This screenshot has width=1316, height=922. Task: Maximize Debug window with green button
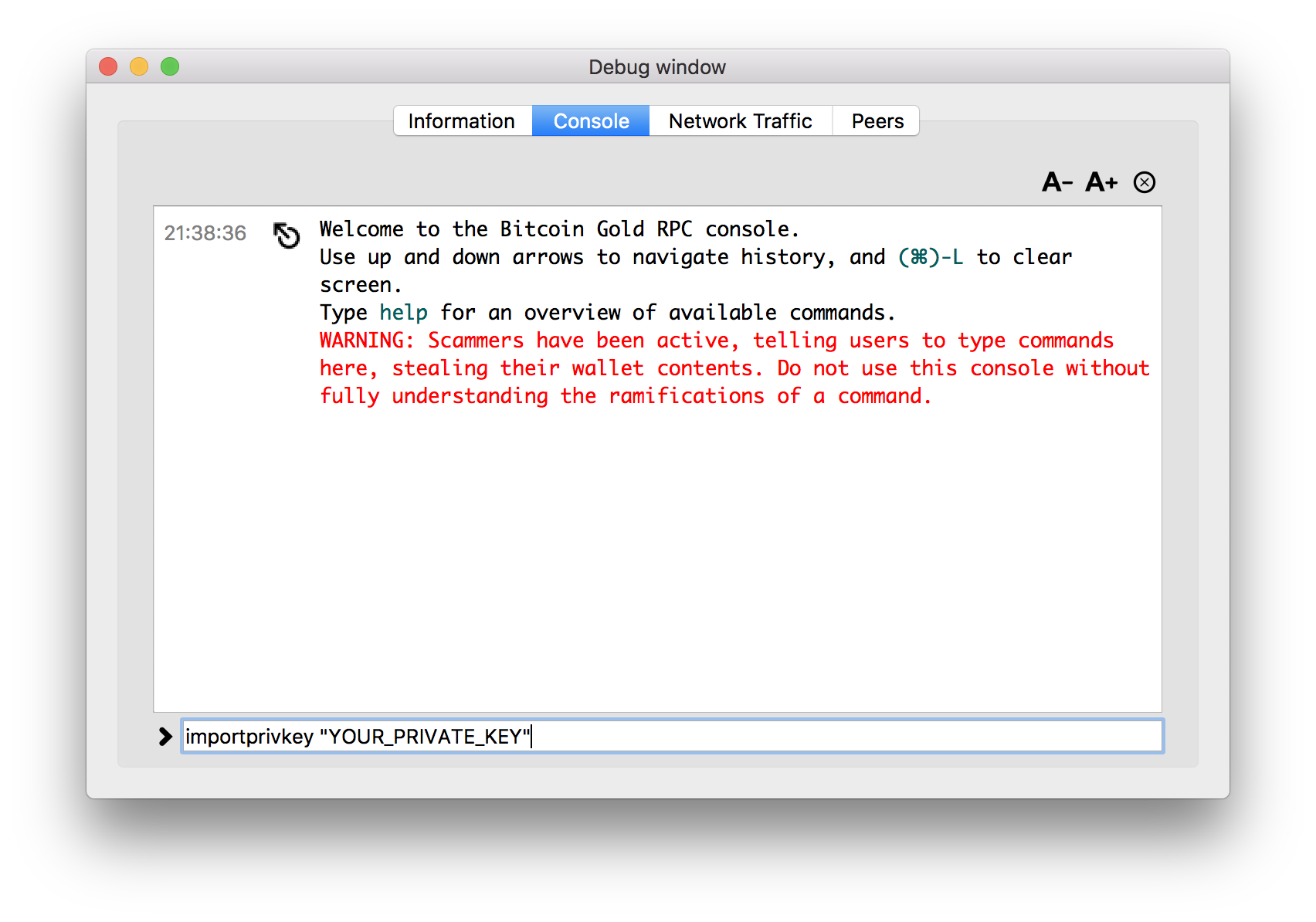click(170, 67)
